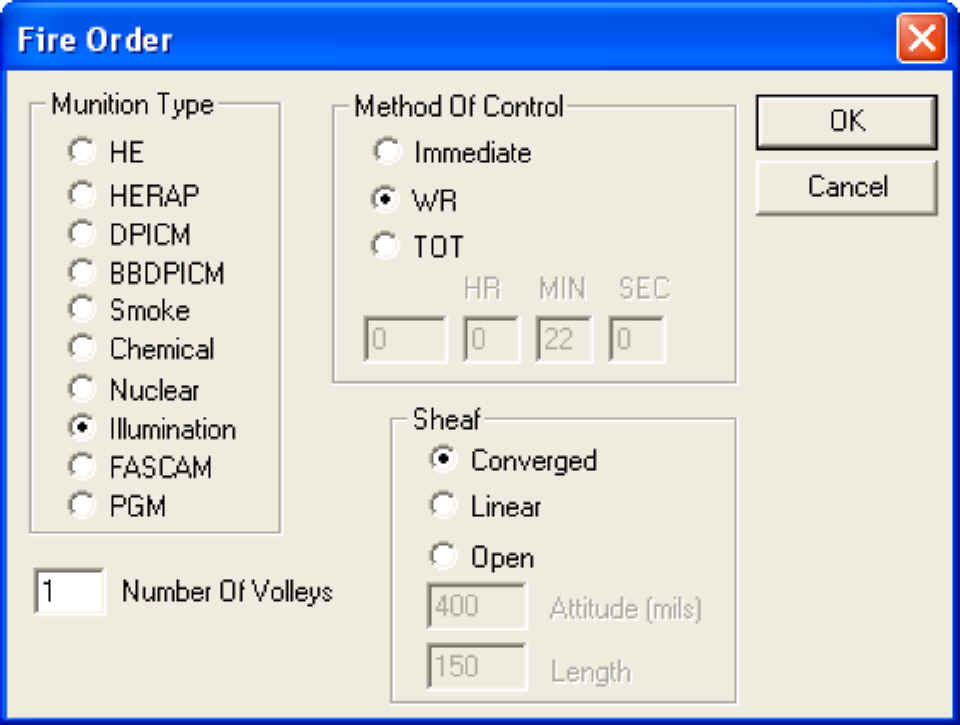Select Nuclear munition radio button
Viewport: 960px width, 725px height.
pyautogui.click(x=81, y=389)
